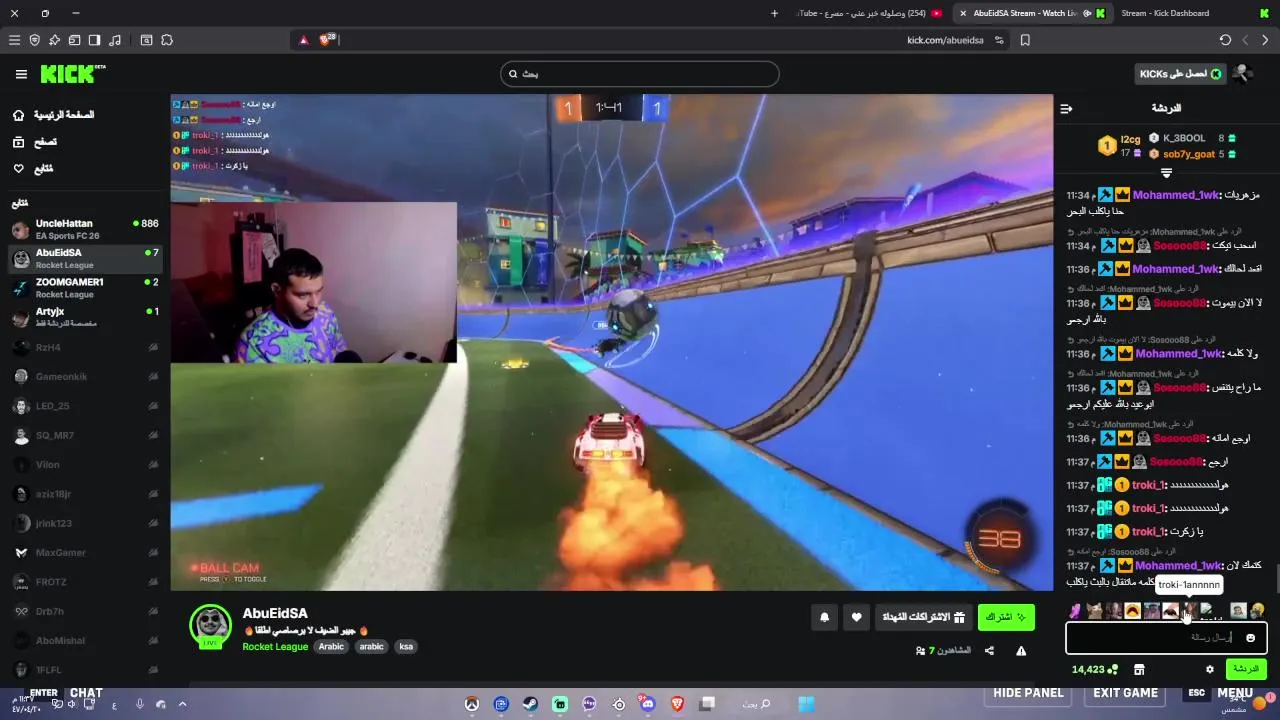1280x720 pixels.
Task: Click the share icon below video
Action: pyautogui.click(x=989, y=651)
